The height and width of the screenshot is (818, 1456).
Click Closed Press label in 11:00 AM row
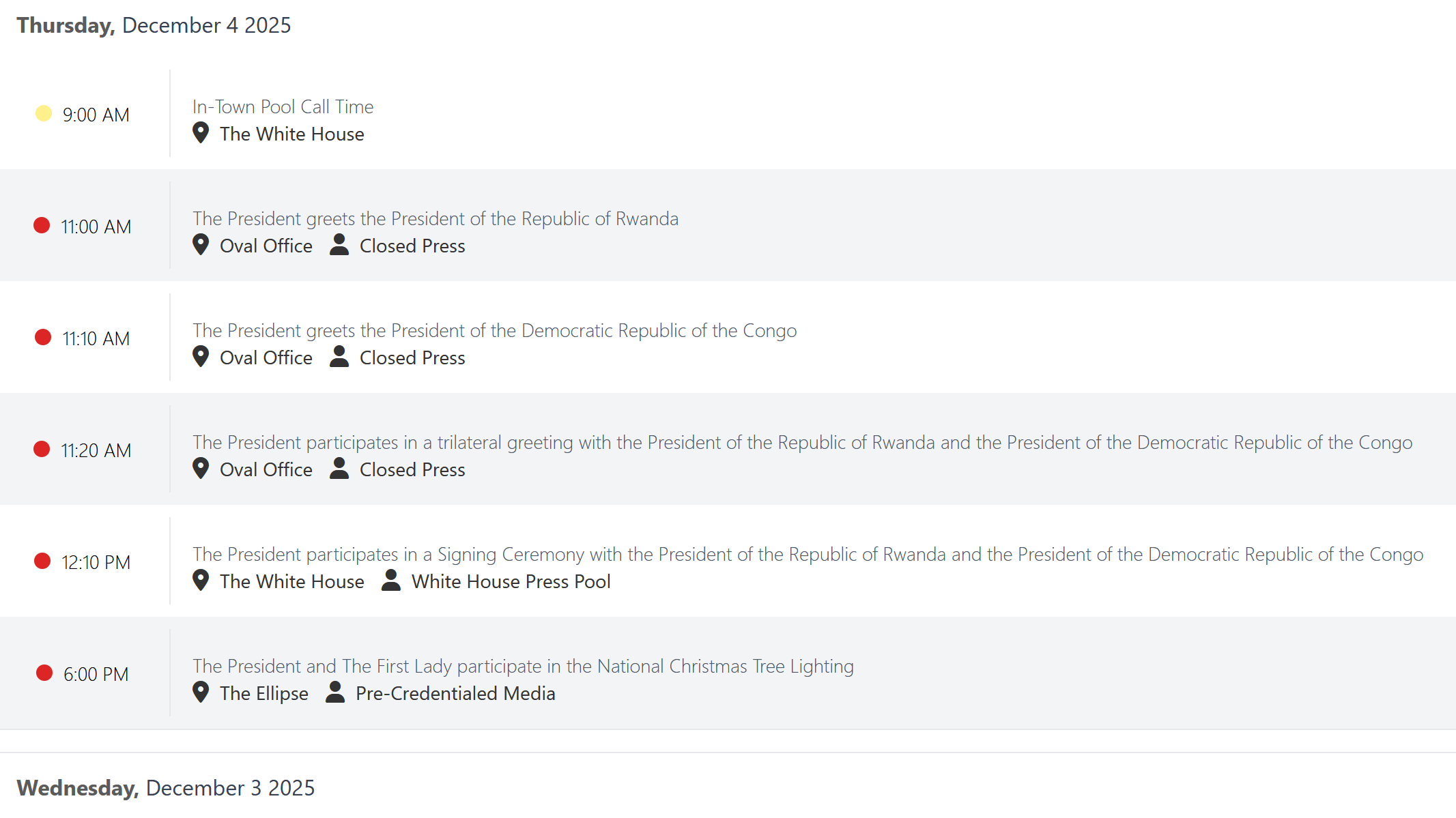click(412, 246)
